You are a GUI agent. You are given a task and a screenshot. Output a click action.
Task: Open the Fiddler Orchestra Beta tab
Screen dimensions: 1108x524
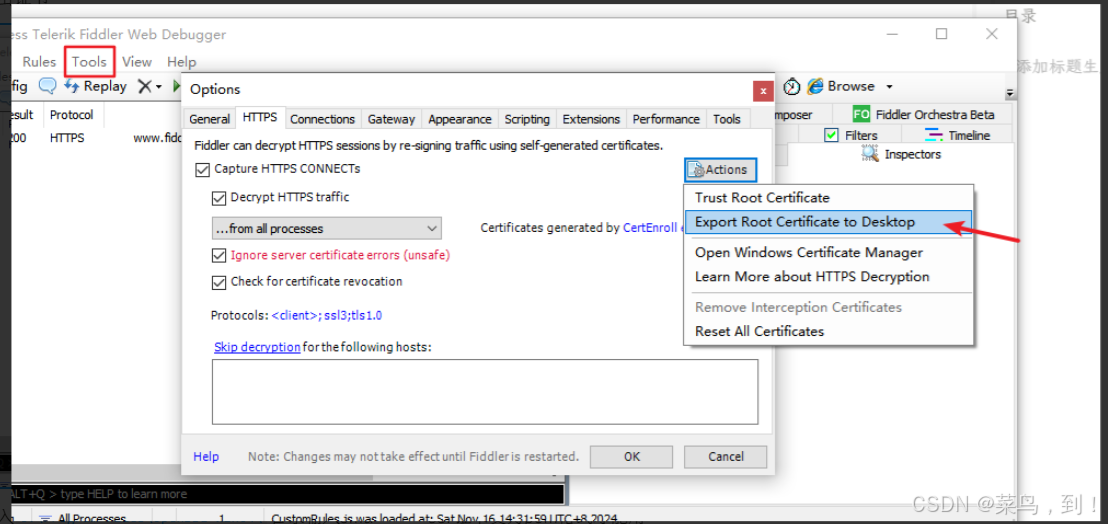click(923, 114)
